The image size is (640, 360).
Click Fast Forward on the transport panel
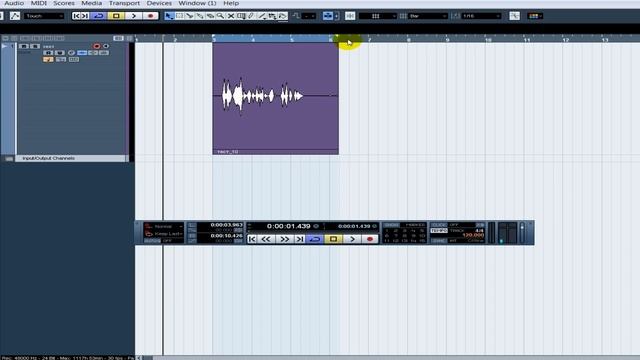(x=284, y=239)
